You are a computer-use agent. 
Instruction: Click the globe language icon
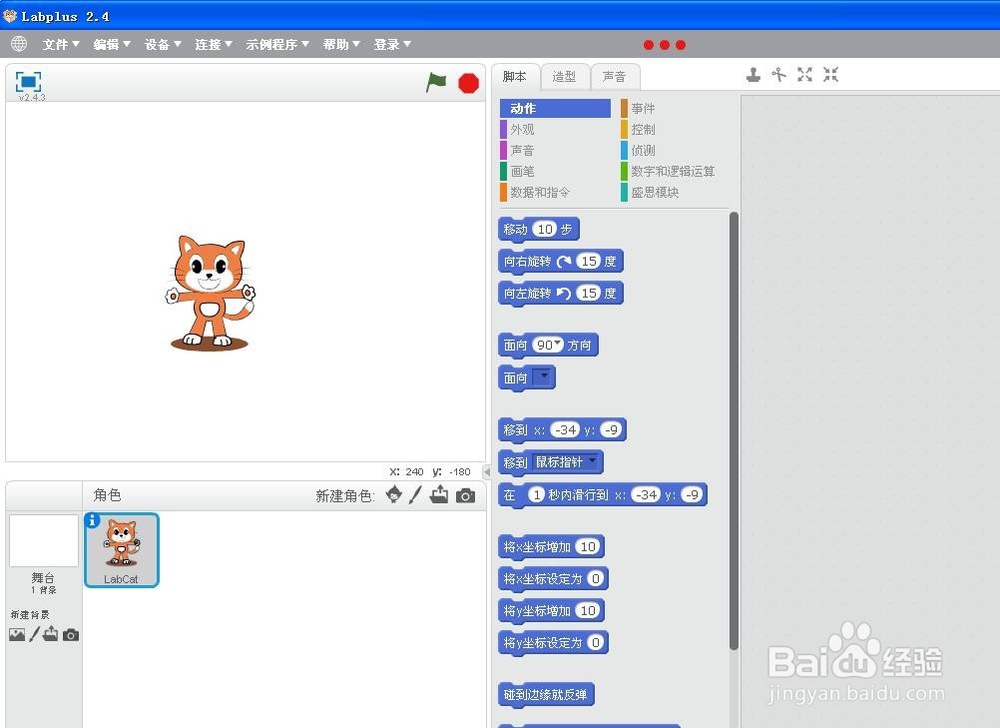tap(19, 44)
